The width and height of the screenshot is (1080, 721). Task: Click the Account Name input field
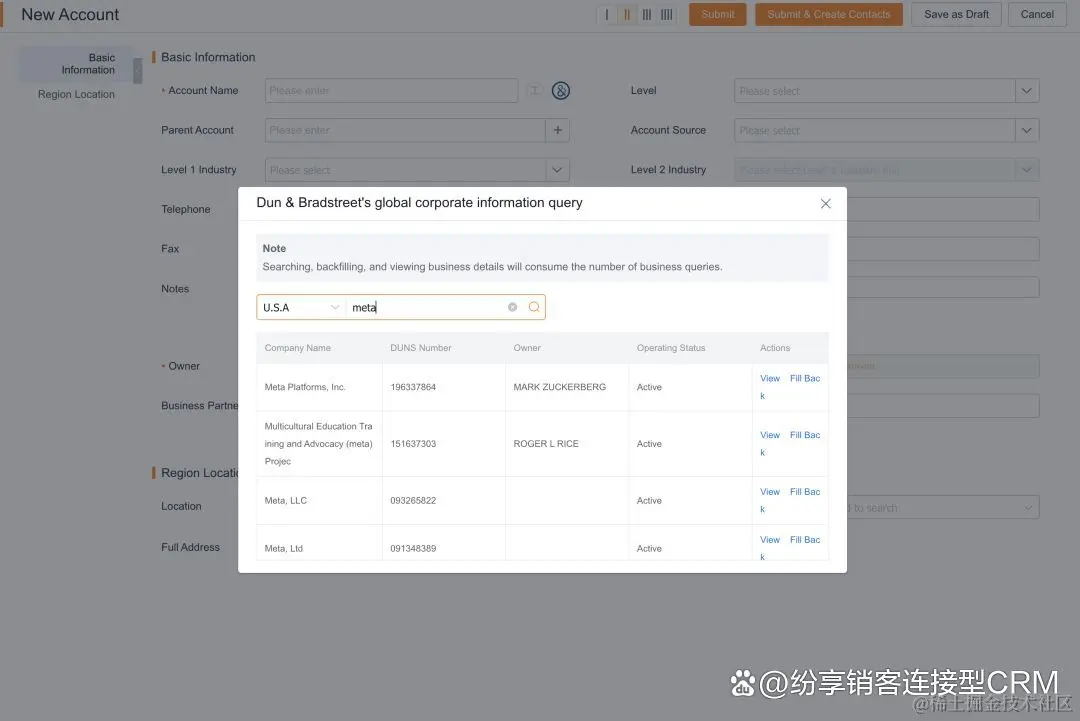(x=391, y=90)
